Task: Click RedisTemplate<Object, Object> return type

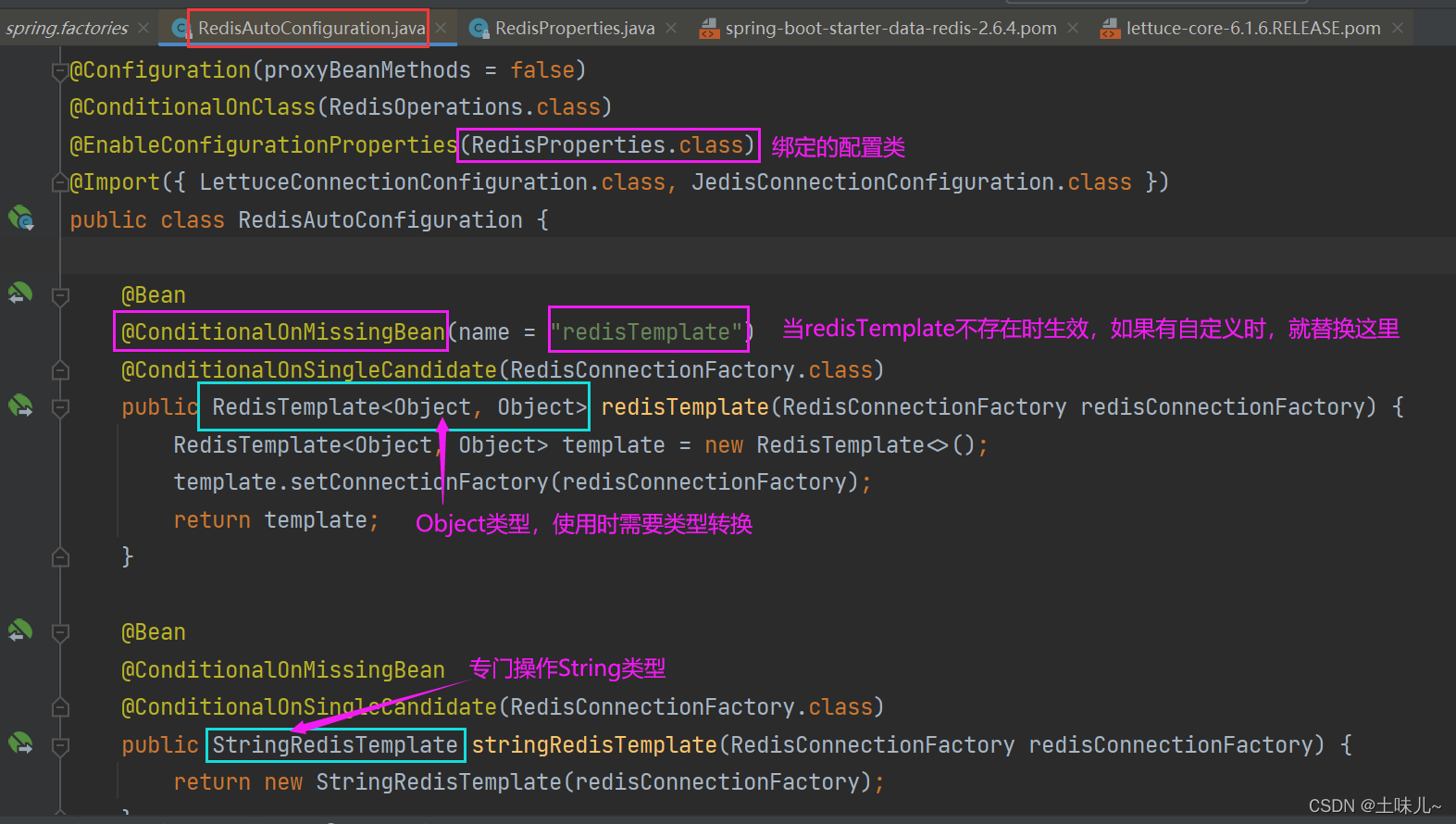Action: (400, 407)
